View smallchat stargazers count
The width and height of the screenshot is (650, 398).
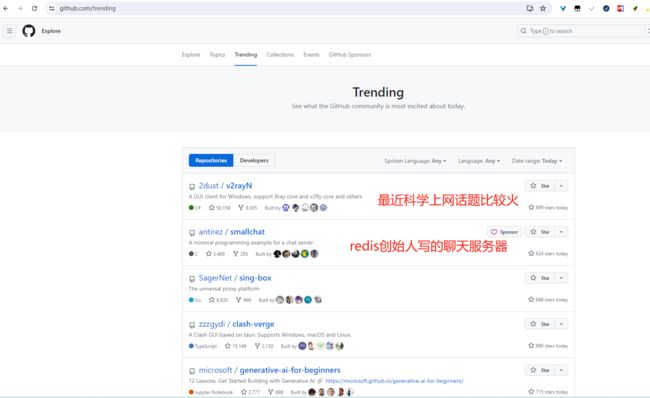pos(215,254)
